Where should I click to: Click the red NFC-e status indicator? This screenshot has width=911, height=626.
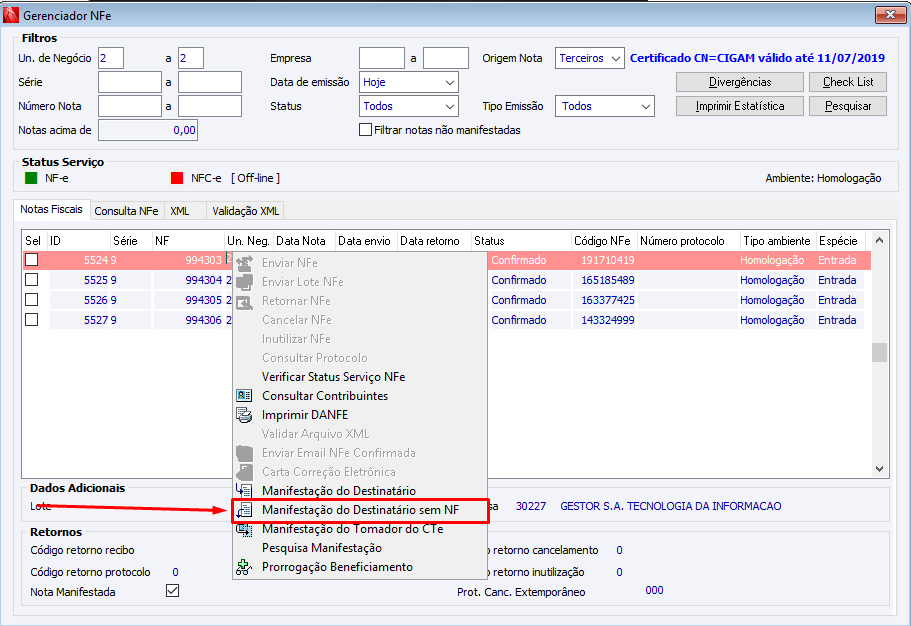point(177,178)
